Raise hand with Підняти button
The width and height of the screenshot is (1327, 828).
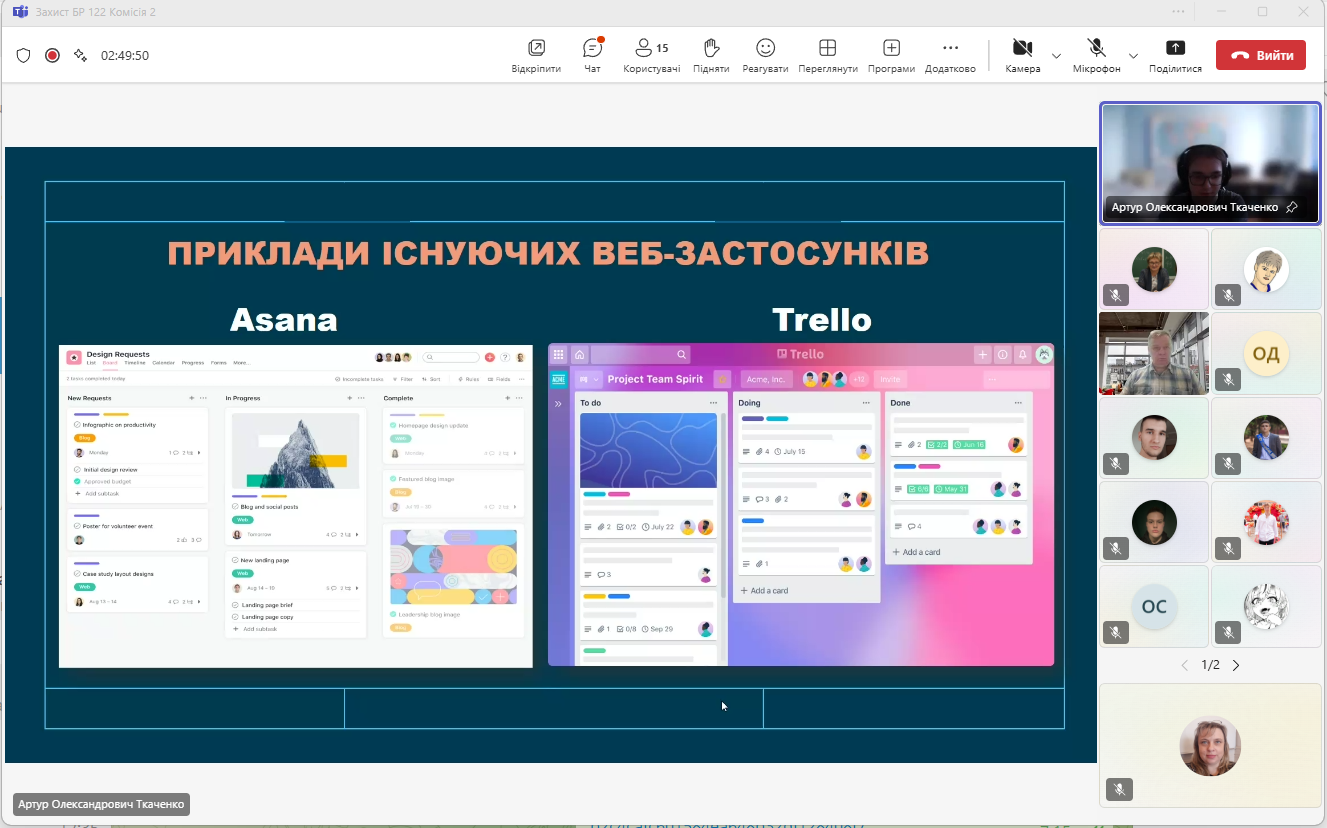click(710, 56)
